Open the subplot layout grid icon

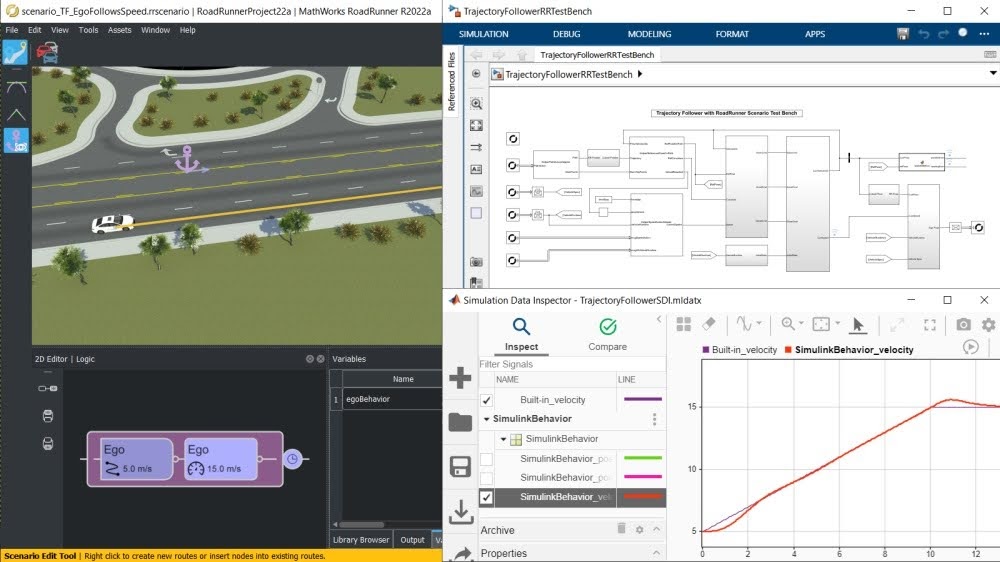[684, 324]
